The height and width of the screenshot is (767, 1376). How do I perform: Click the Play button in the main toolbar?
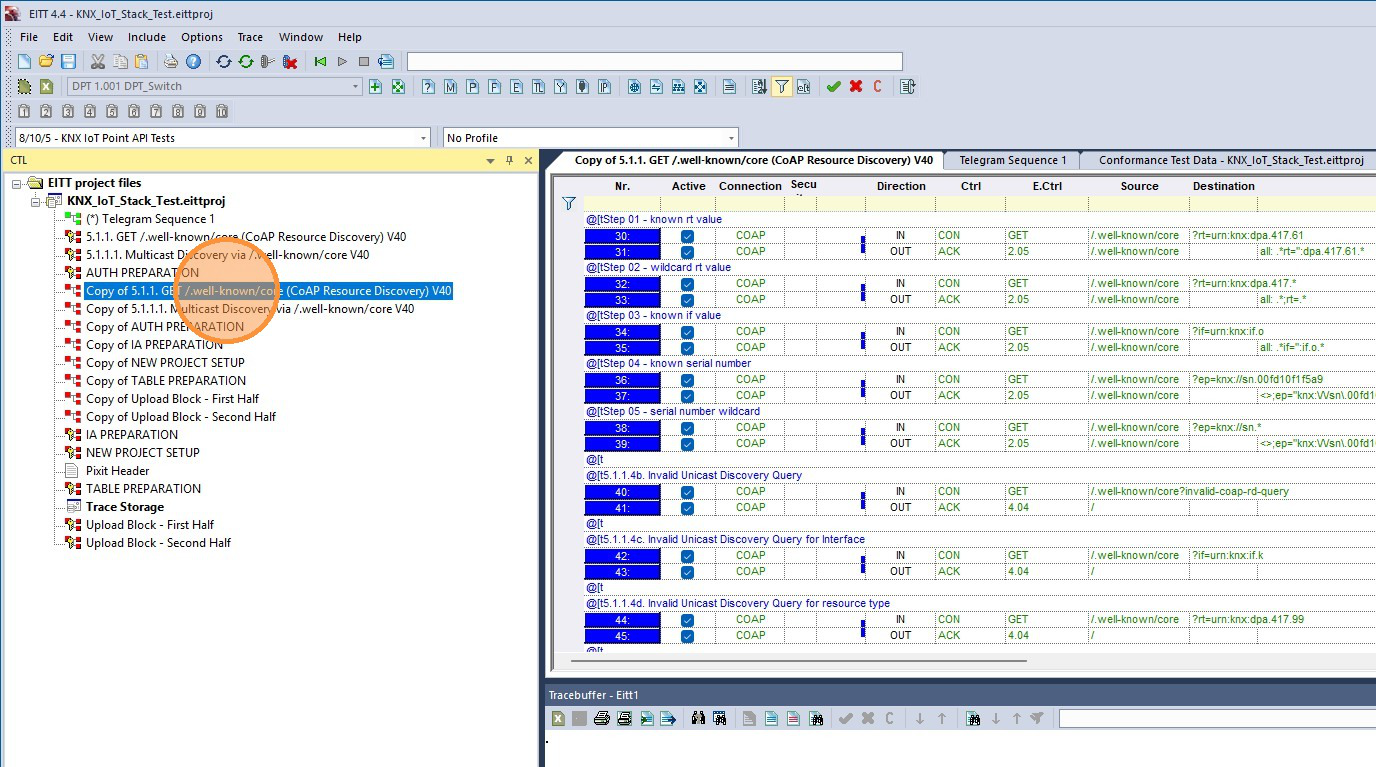coord(342,62)
